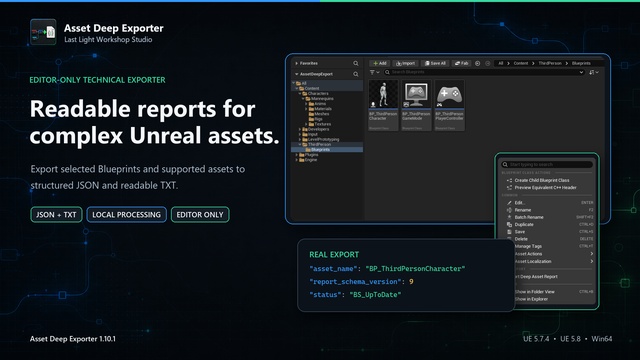Collapse the AssetDeepExport section
This screenshot has width=640, height=360.
(297, 74)
